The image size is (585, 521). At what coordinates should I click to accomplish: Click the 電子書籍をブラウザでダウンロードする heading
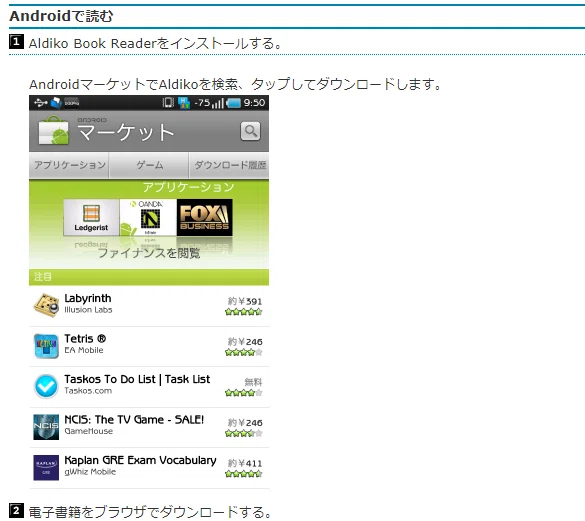coord(150,512)
